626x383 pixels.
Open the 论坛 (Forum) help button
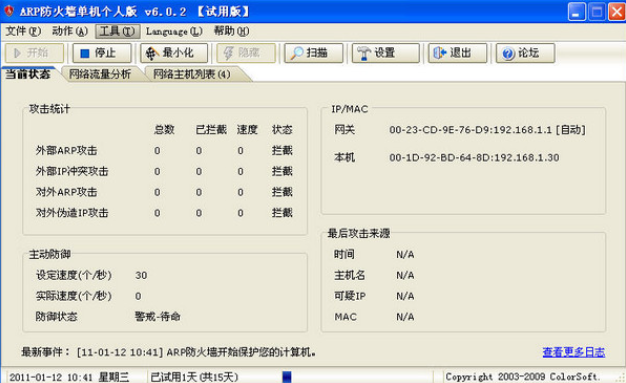click(525, 53)
